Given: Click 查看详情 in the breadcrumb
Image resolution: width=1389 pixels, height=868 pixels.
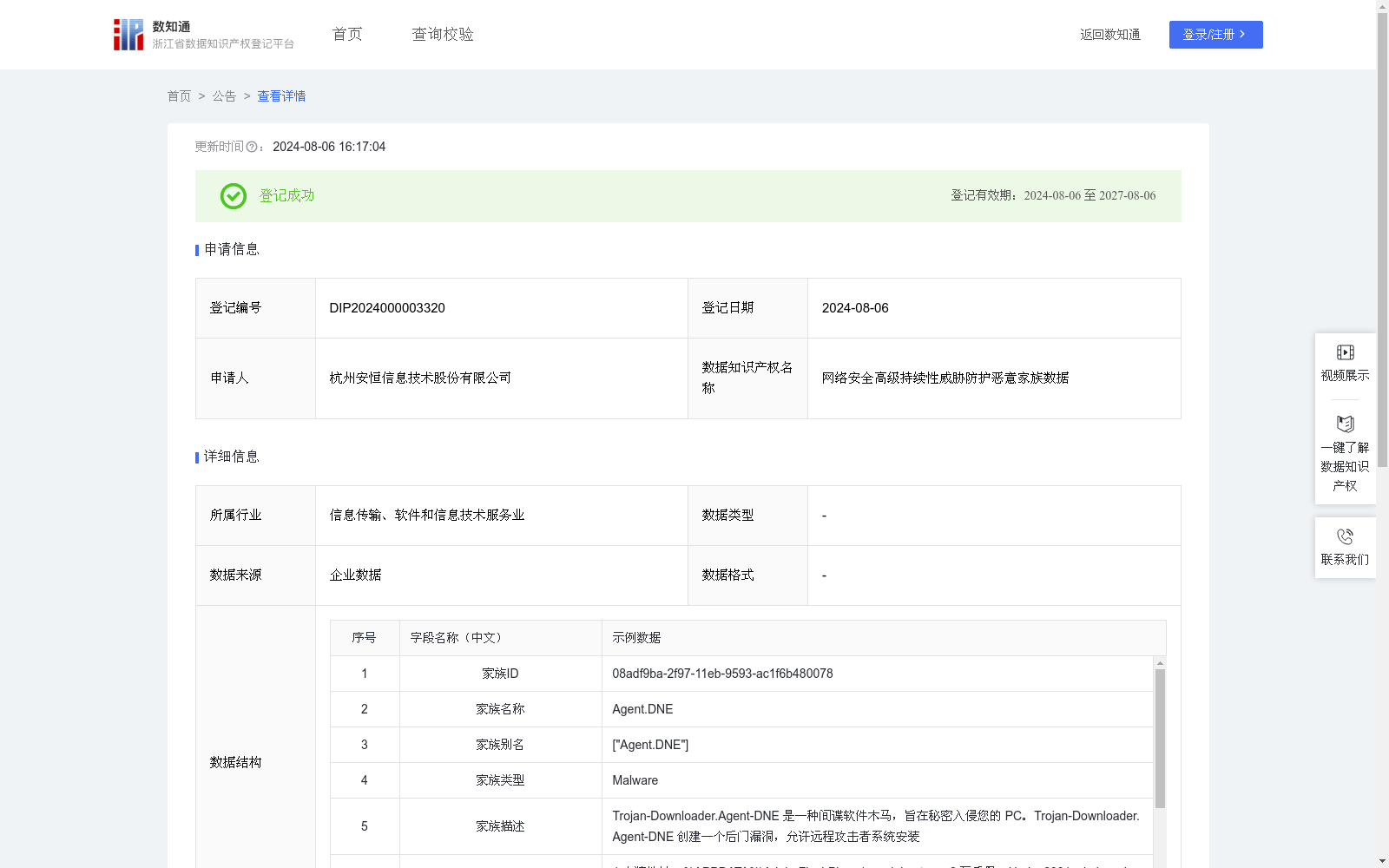Looking at the screenshot, I should [x=281, y=96].
